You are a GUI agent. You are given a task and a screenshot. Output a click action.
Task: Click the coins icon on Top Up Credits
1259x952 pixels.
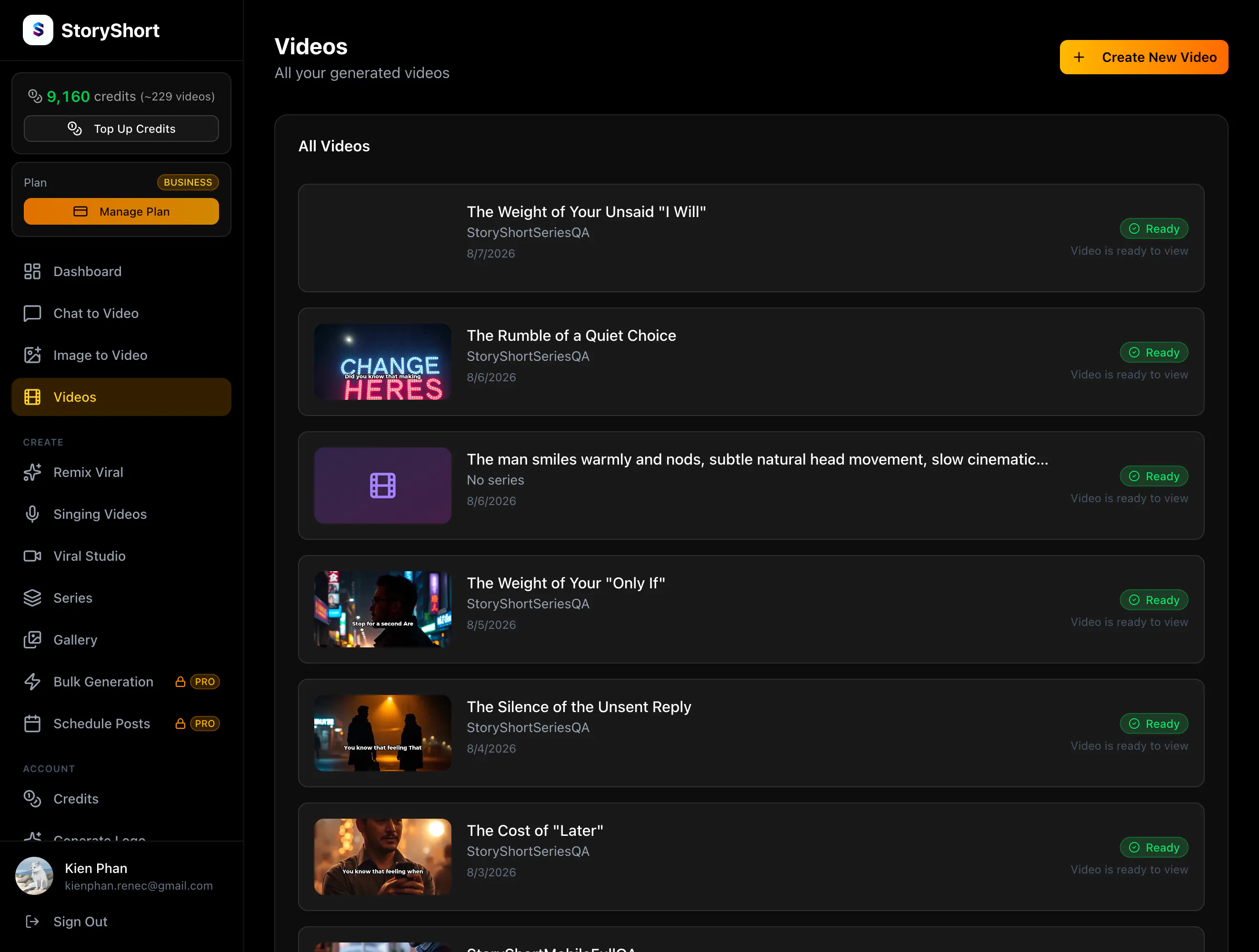[75, 129]
